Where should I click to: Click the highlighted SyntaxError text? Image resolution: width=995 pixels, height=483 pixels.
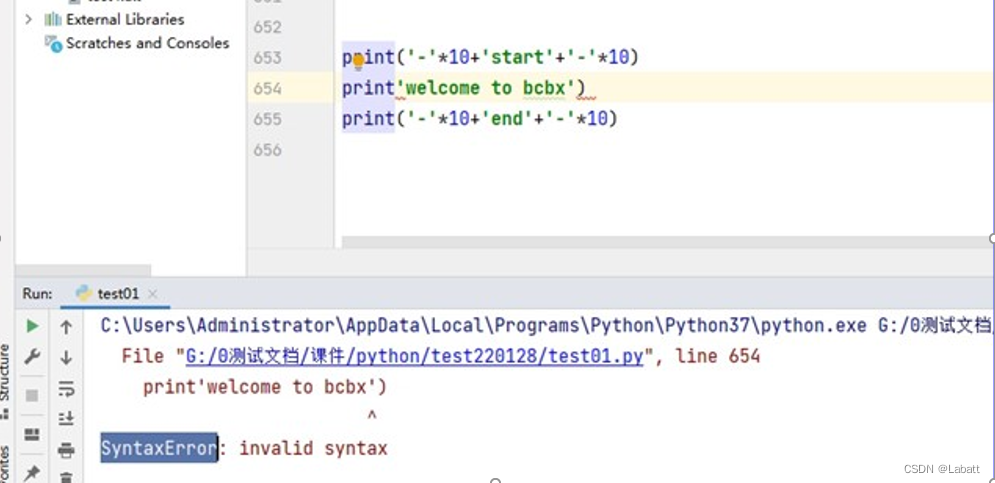tap(159, 449)
